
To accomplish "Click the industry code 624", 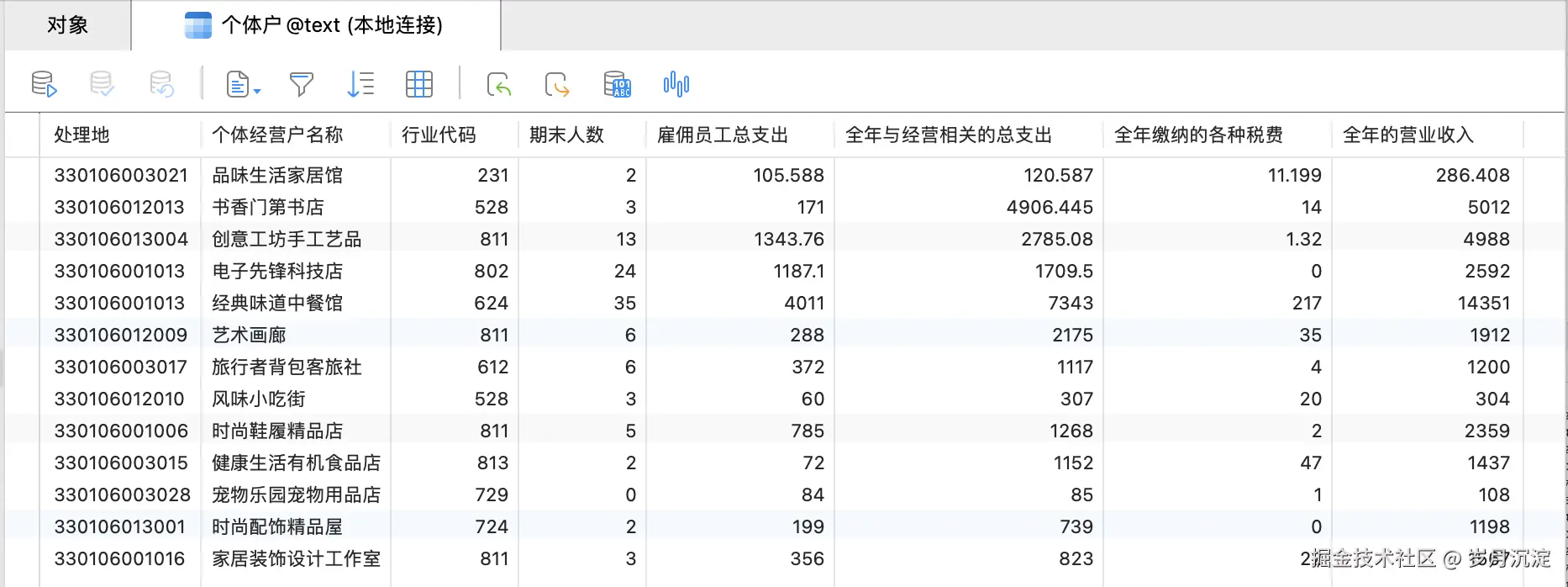I will click(x=491, y=303).
